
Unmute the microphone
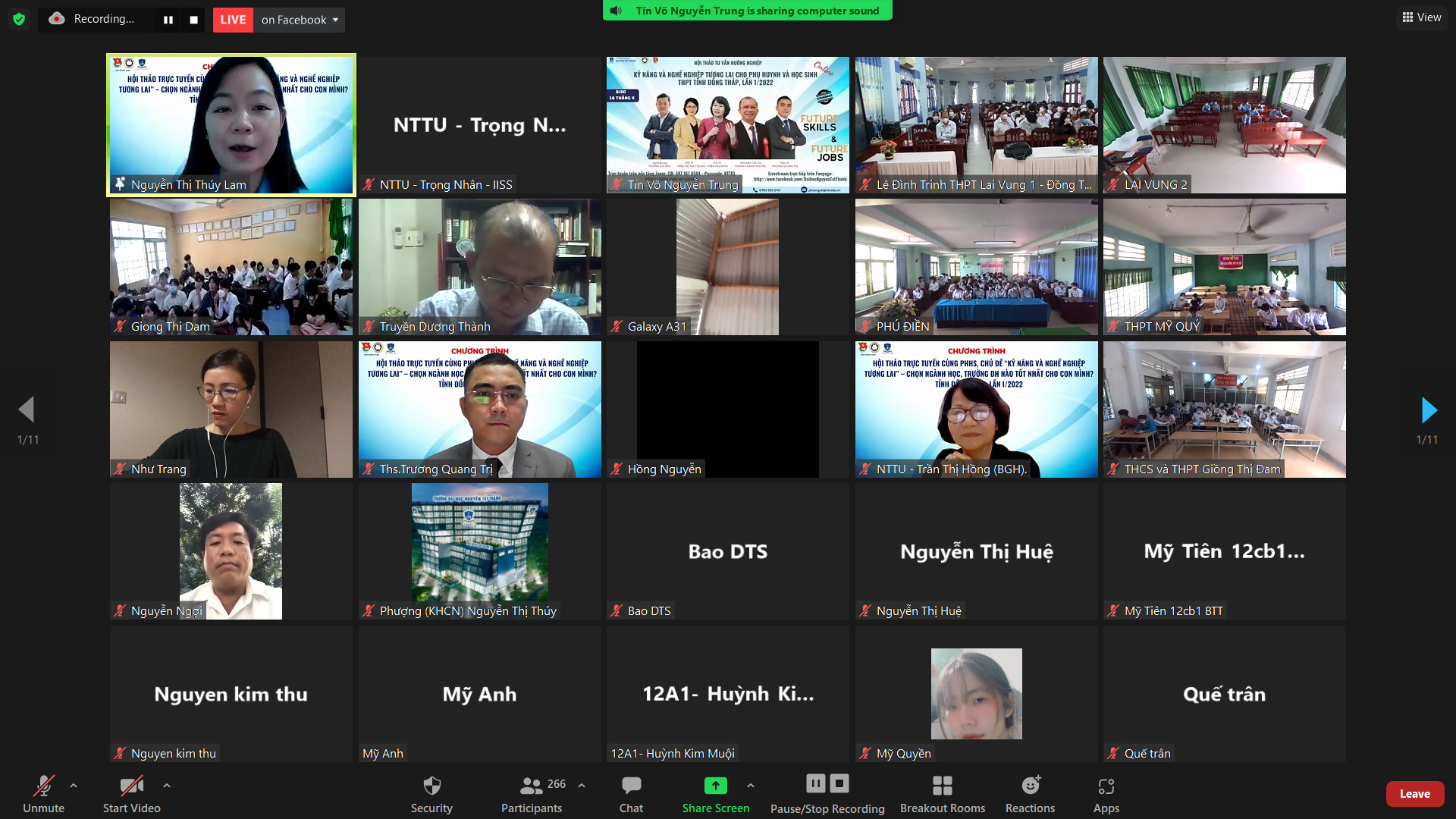pyautogui.click(x=43, y=793)
